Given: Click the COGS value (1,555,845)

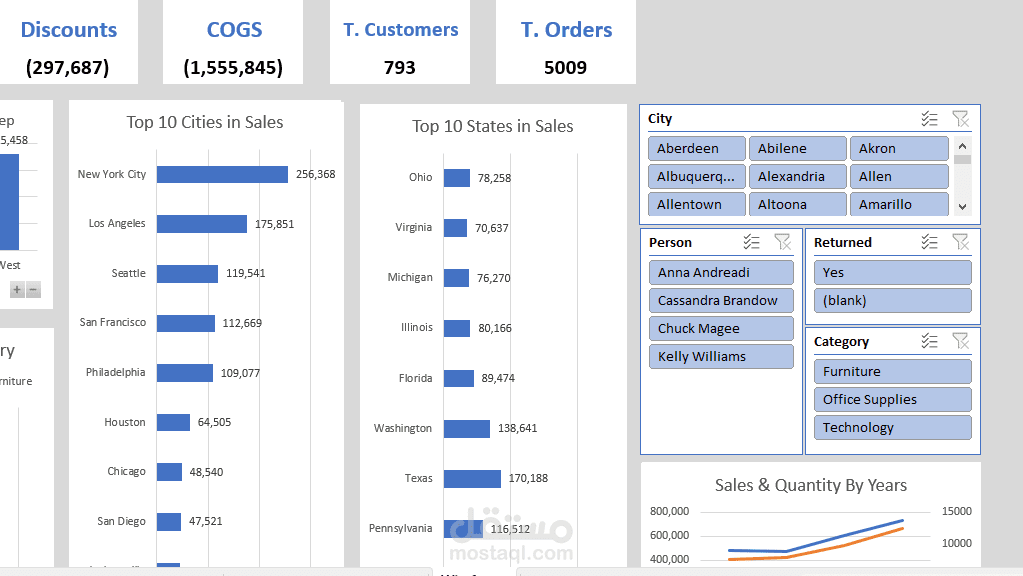Looking at the screenshot, I should click(233, 68).
